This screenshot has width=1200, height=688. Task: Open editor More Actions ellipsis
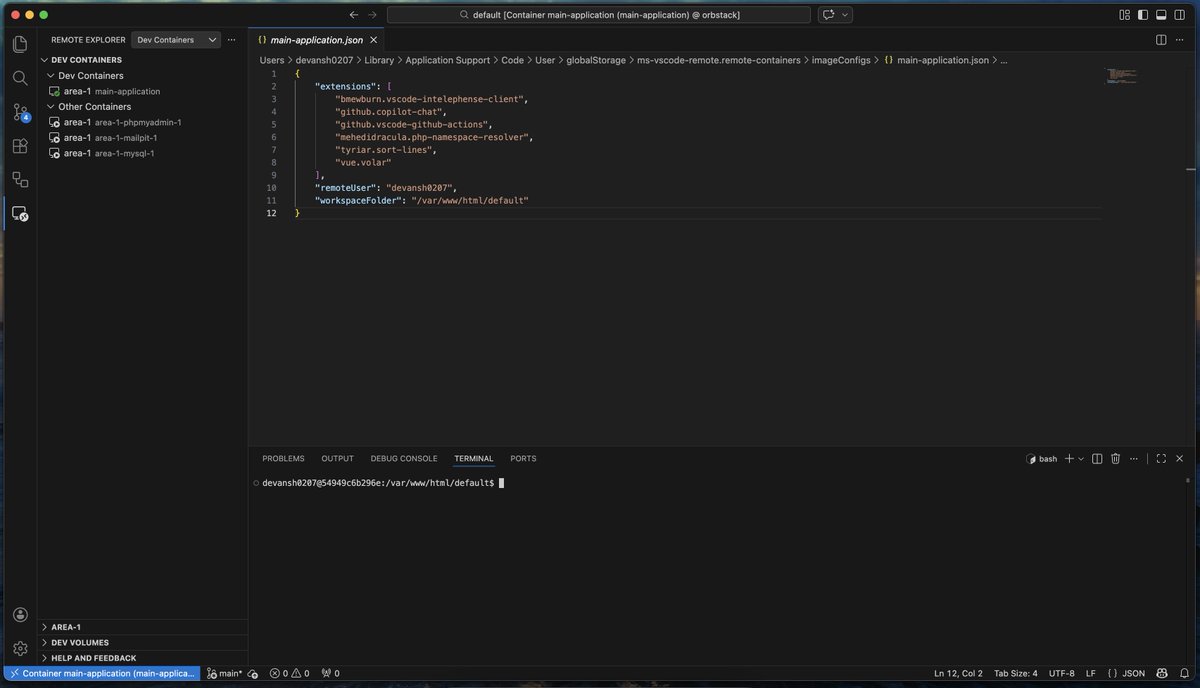[x=1181, y=40]
